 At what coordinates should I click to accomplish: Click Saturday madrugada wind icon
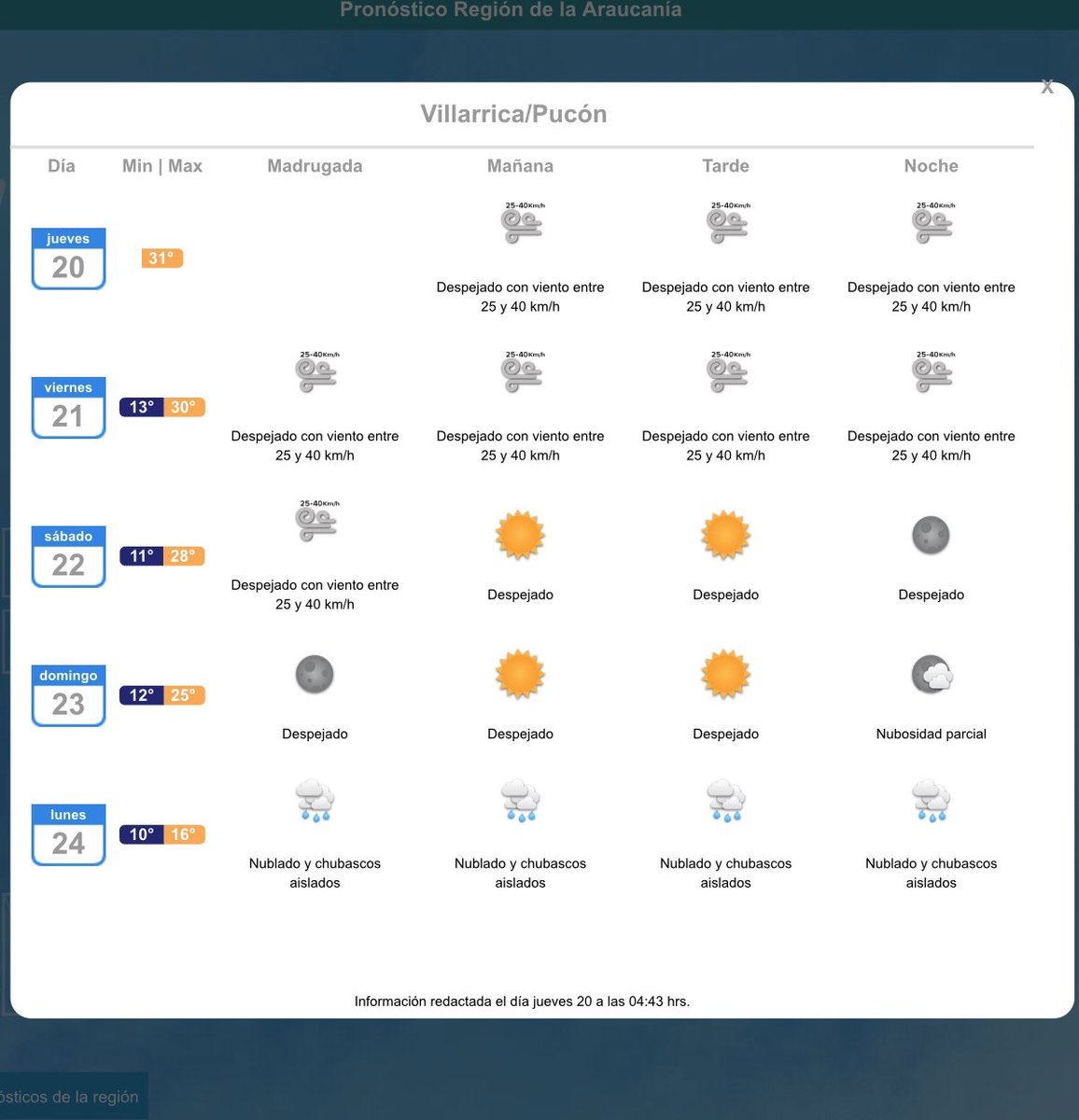(x=316, y=521)
